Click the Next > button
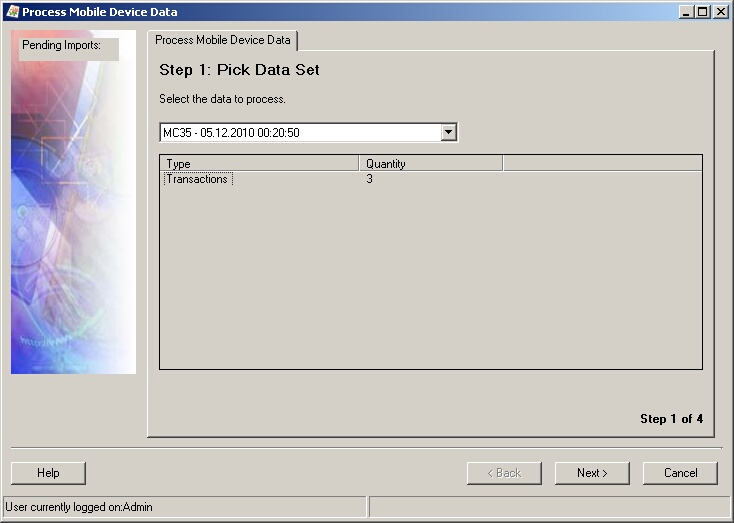Viewport: 734px width, 523px height. 592,473
